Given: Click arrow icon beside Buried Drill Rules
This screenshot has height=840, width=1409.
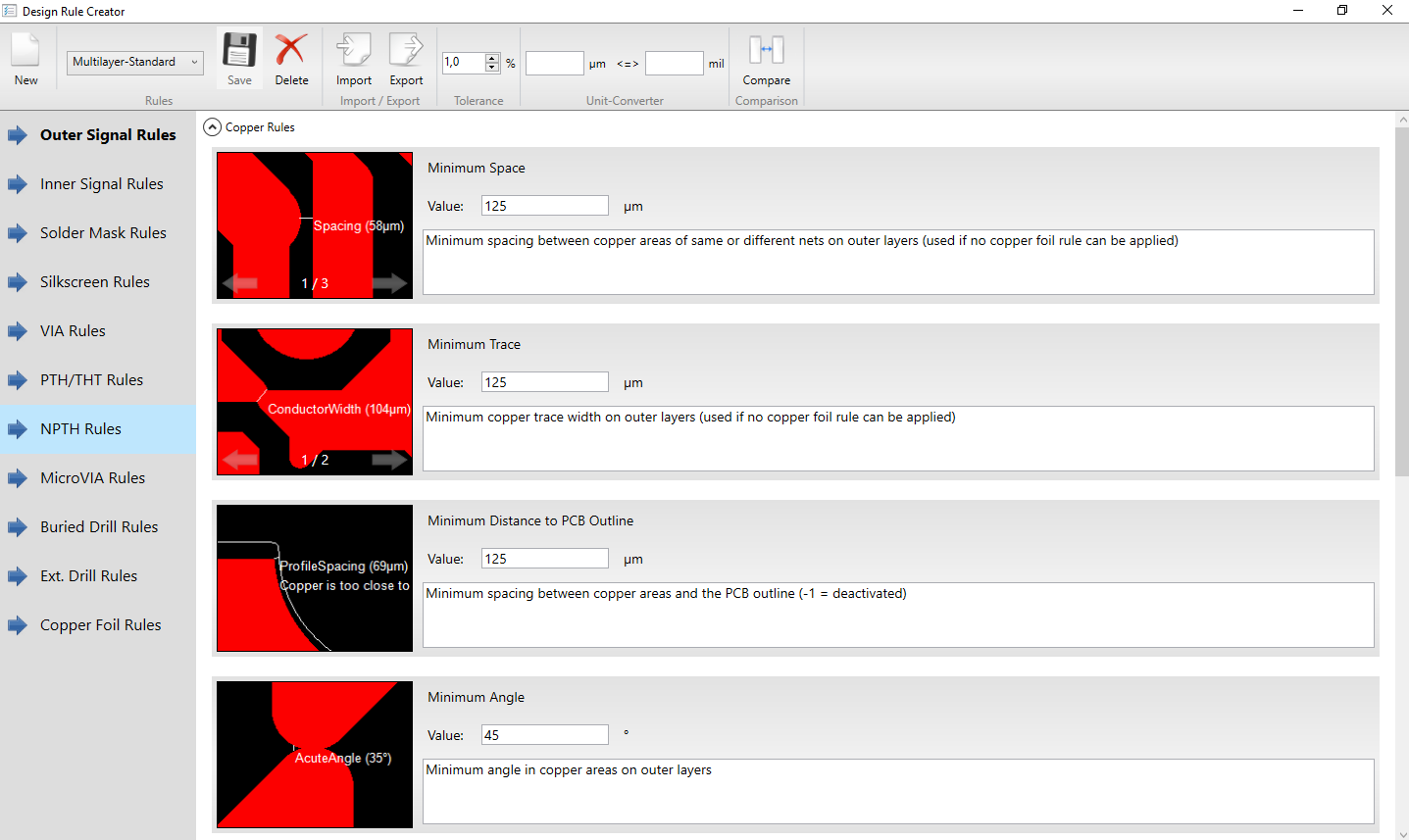Looking at the screenshot, I should pos(18,527).
